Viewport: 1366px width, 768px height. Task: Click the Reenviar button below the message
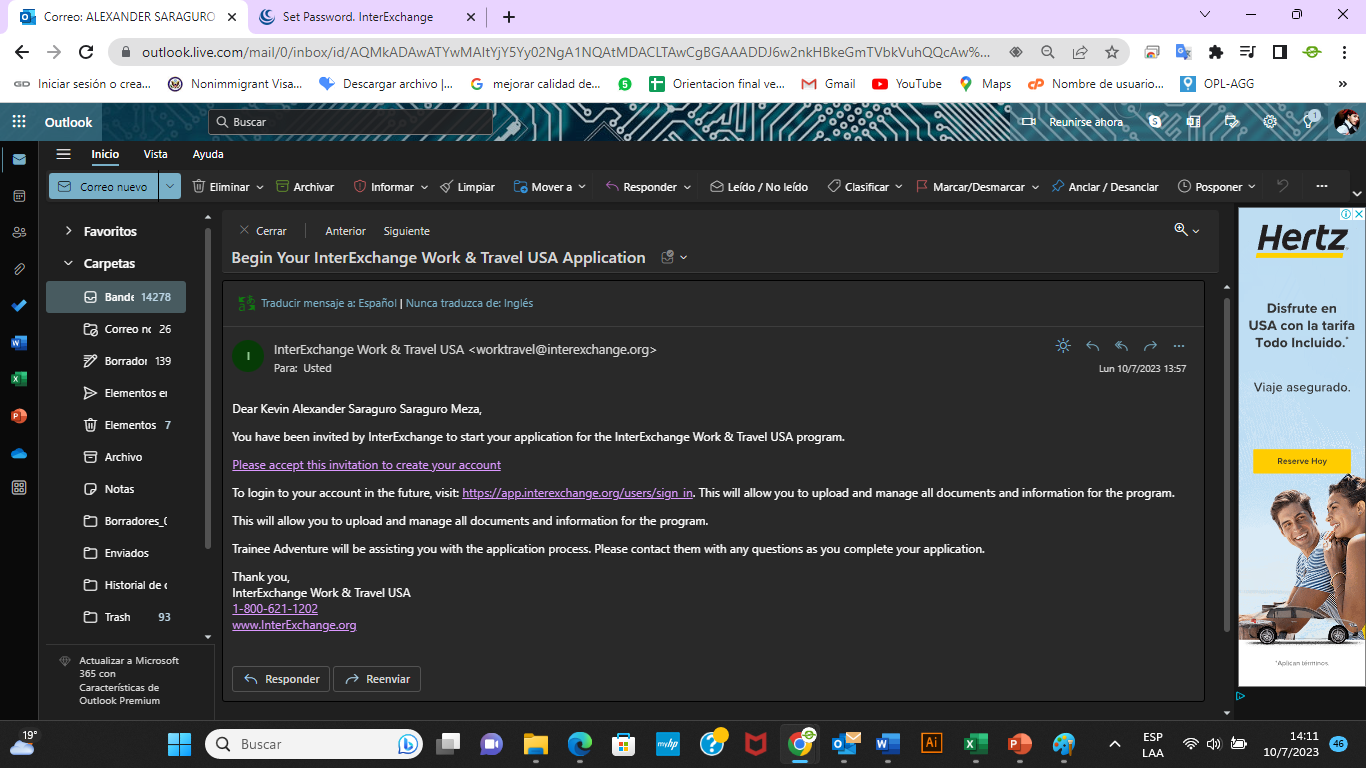pyautogui.click(x=377, y=679)
